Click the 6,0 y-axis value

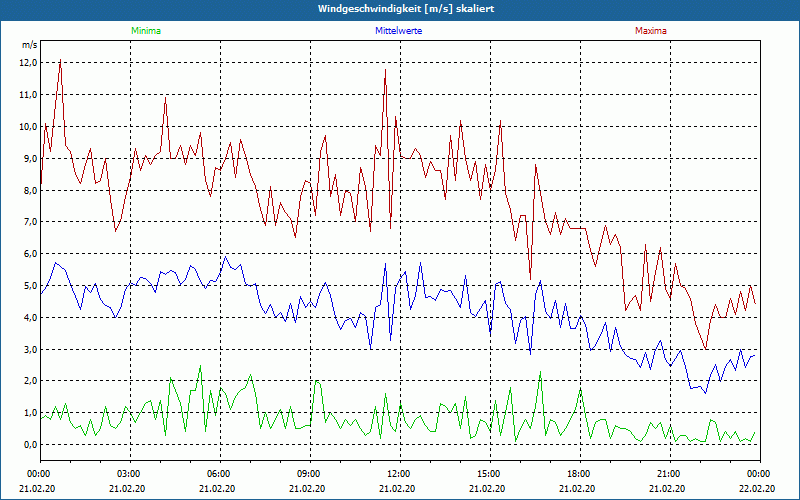click(x=31, y=254)
